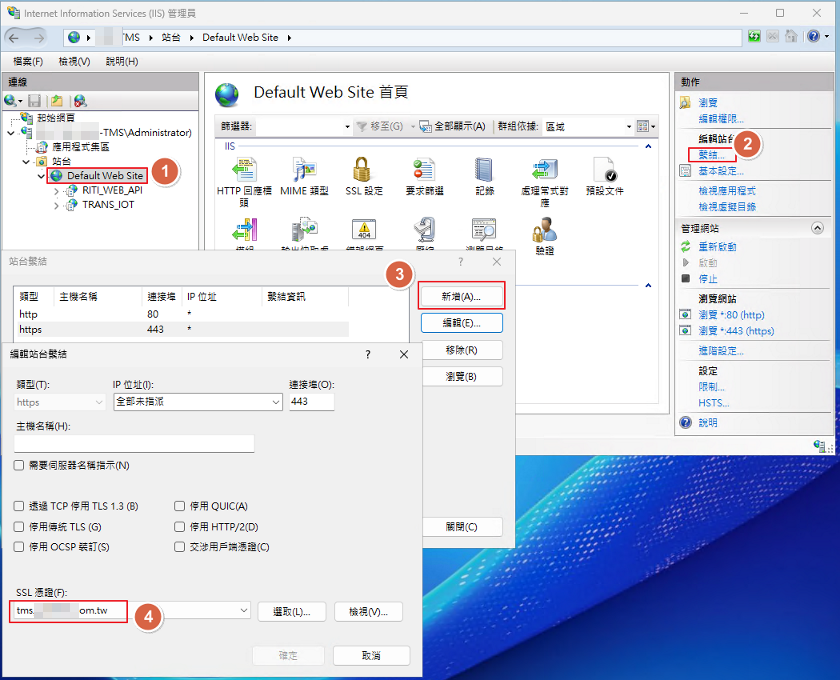Image resolution: width=840 pixels, height=680 pixels.
Task: Open the View (V) menu
Action: (74, 62)
